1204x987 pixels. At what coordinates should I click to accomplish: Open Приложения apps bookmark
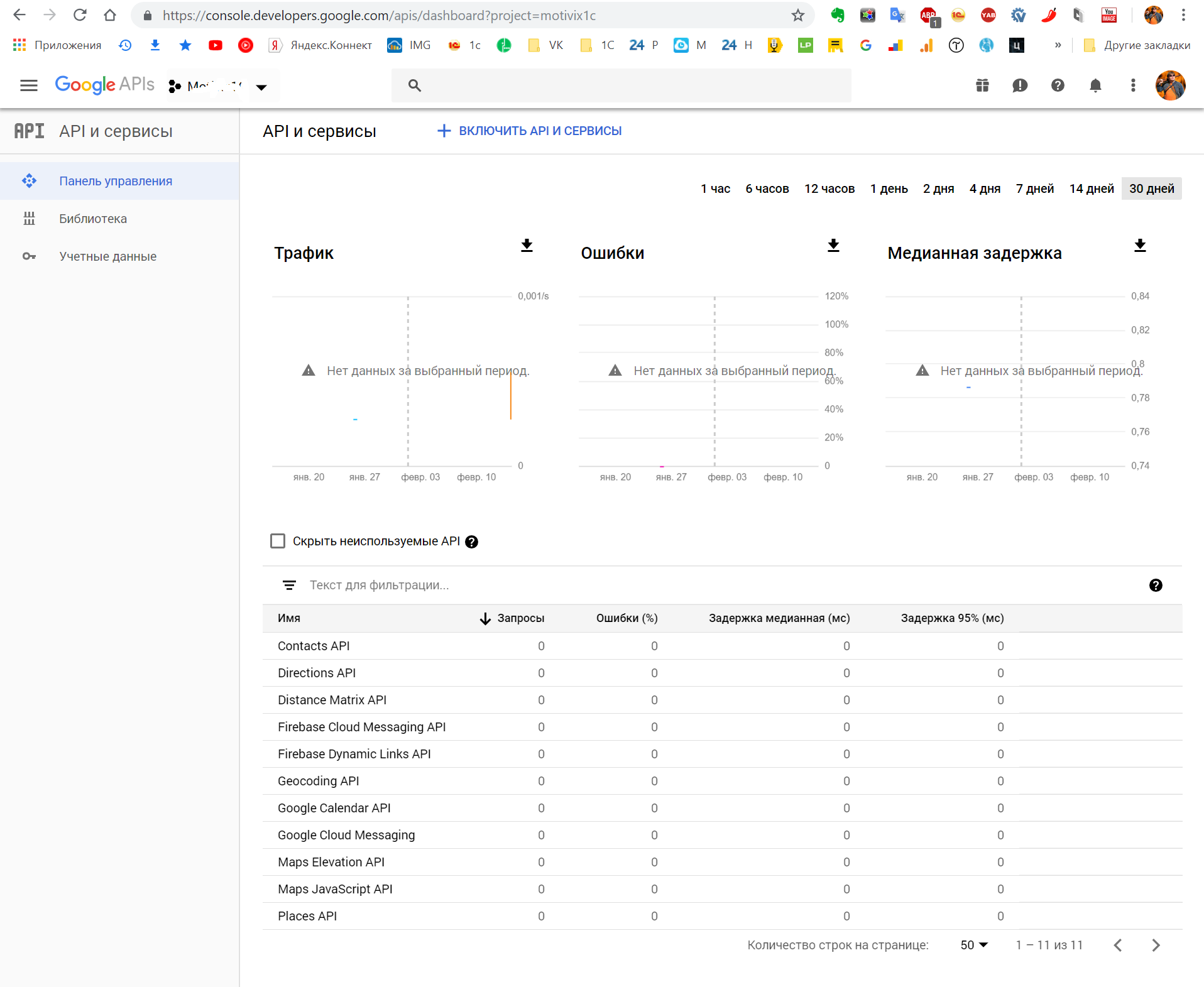(x=57, y=45)
